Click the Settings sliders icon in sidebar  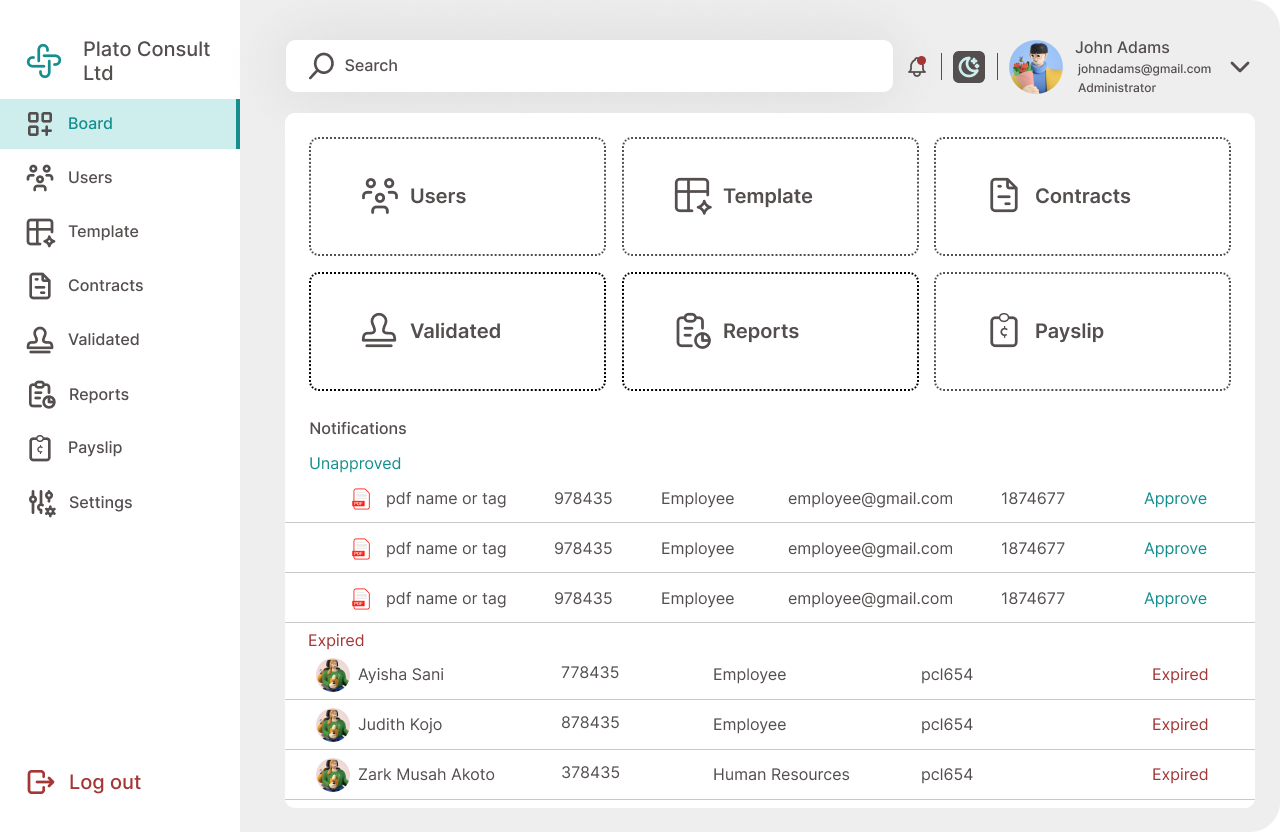[41, 502]
